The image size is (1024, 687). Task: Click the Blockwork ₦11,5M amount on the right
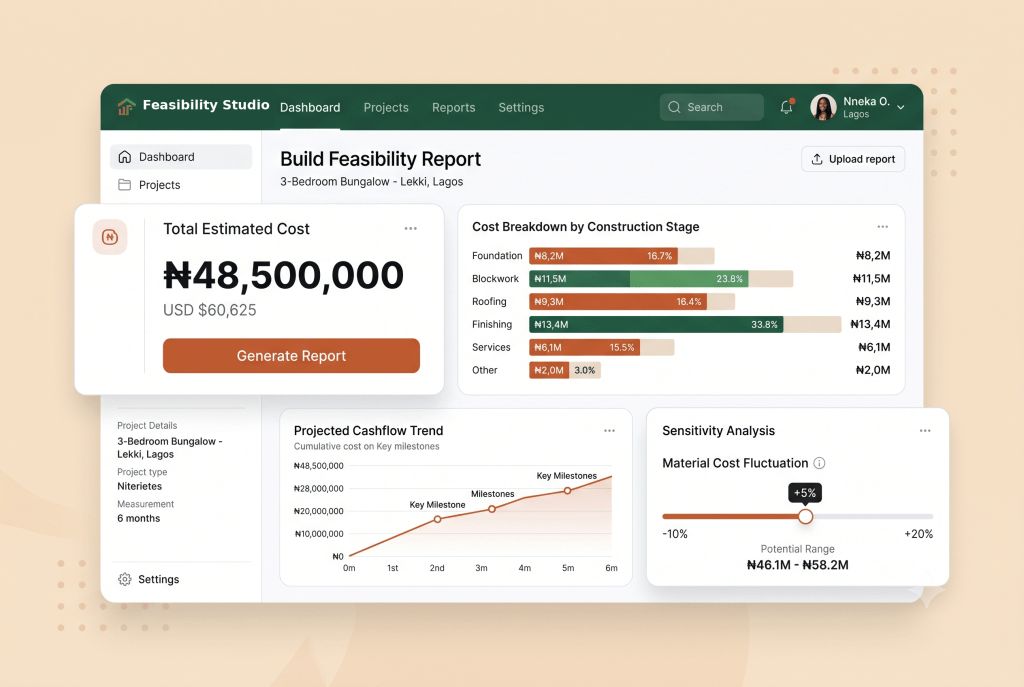(871, 279)
